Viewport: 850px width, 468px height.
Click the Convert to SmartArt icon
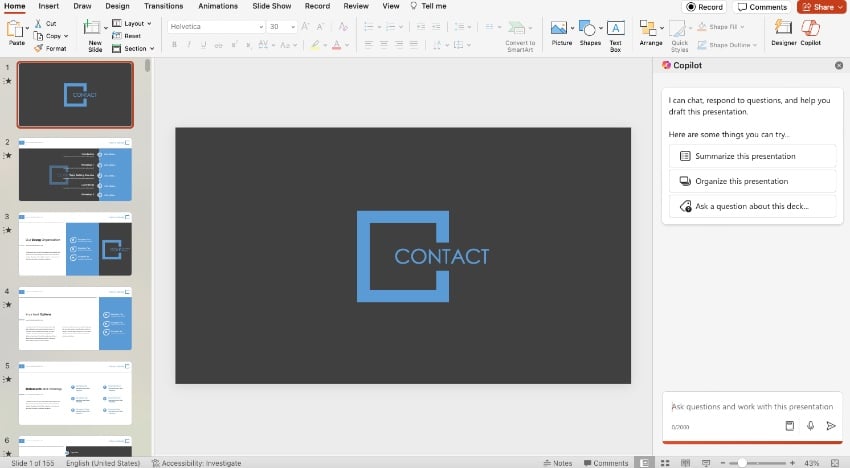(x=520, y=28)
